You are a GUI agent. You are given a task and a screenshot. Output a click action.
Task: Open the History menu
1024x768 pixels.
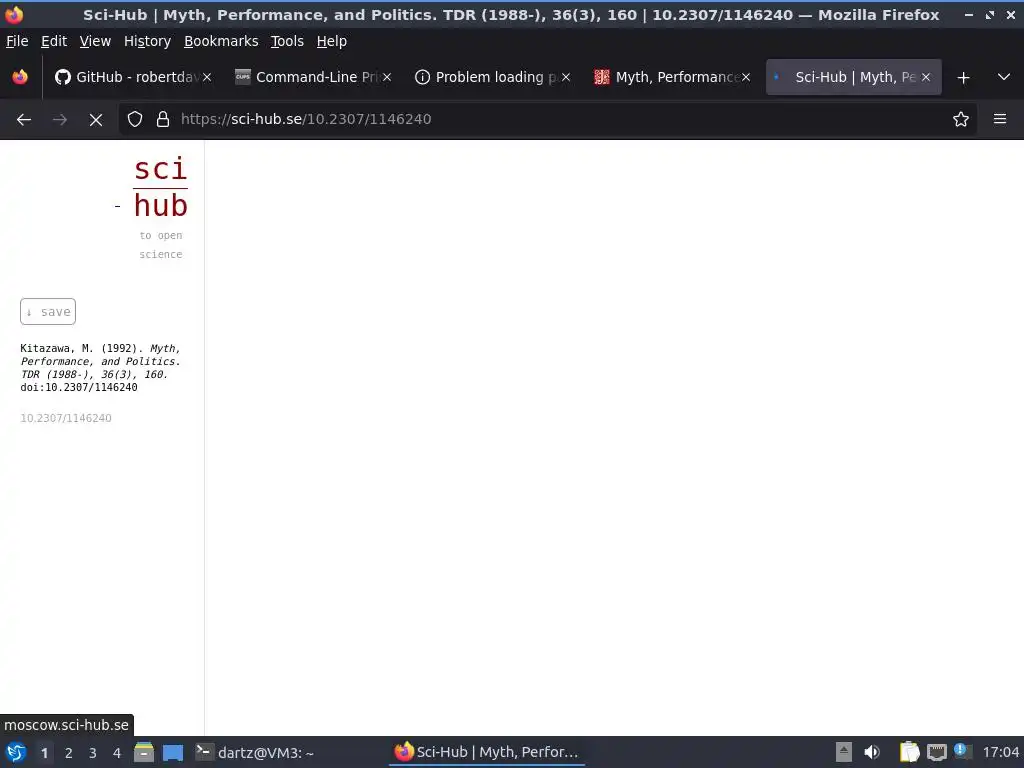[148, 41]
